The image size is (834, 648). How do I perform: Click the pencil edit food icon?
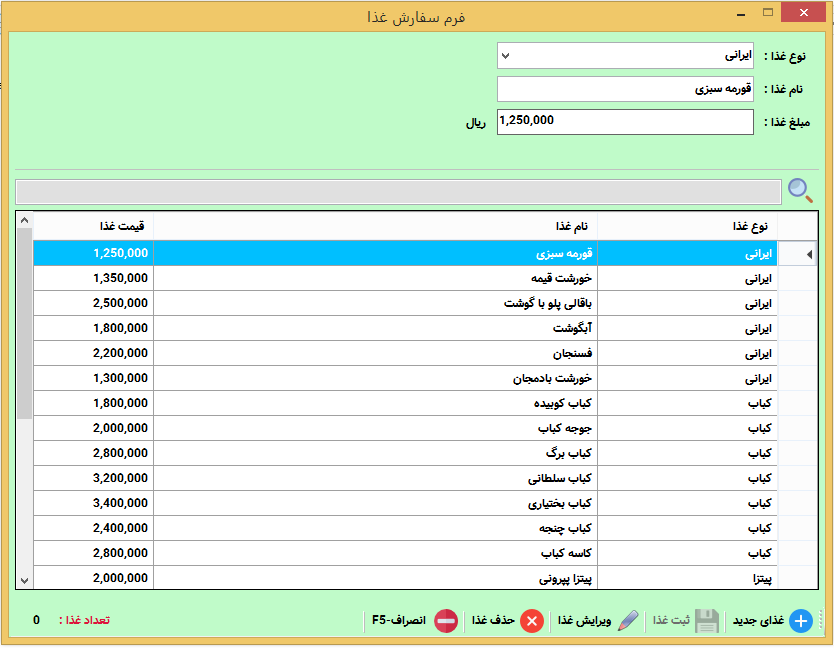pos(627,621)
